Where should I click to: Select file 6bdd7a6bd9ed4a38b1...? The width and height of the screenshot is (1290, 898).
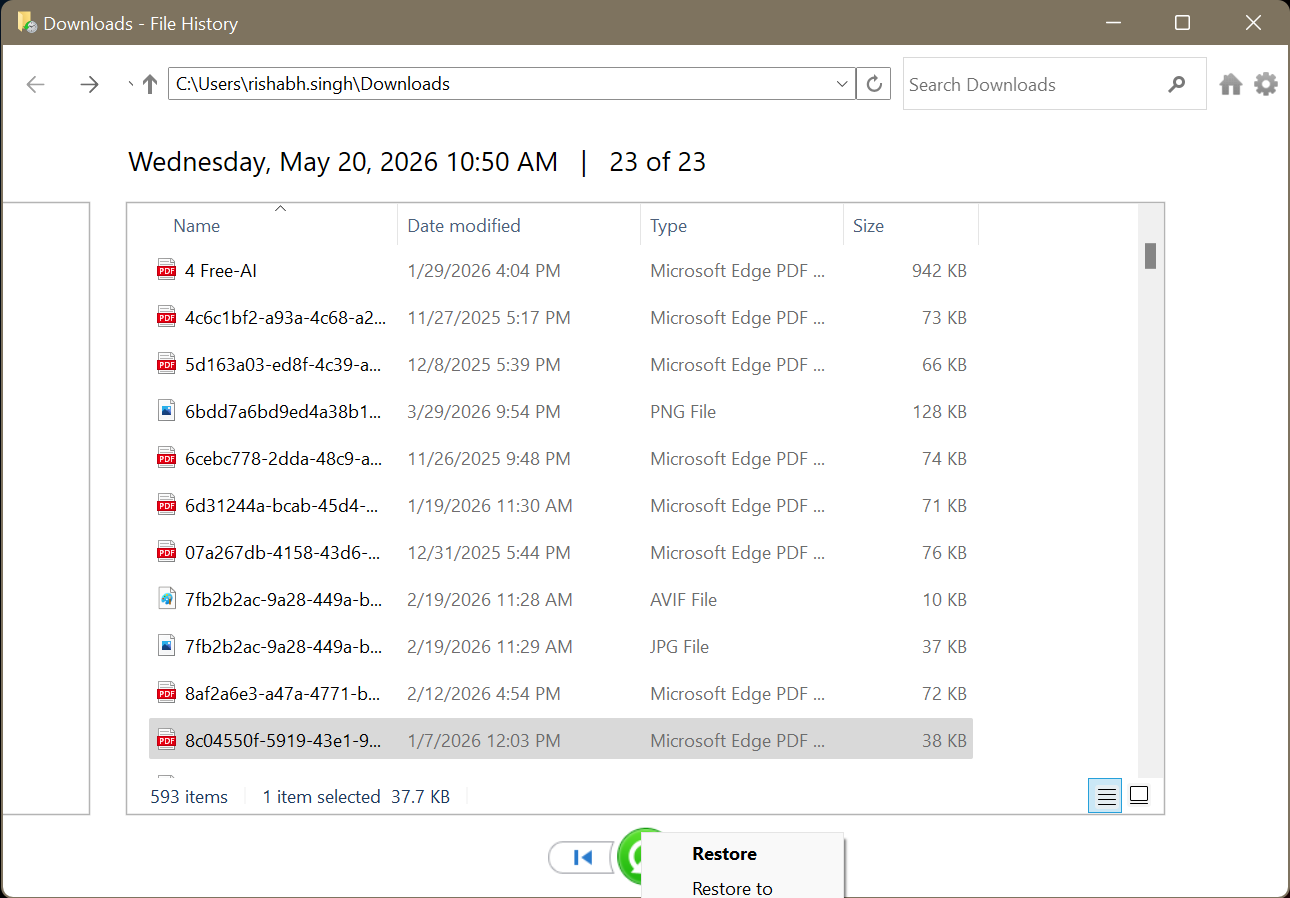click(x=283, y=411)
